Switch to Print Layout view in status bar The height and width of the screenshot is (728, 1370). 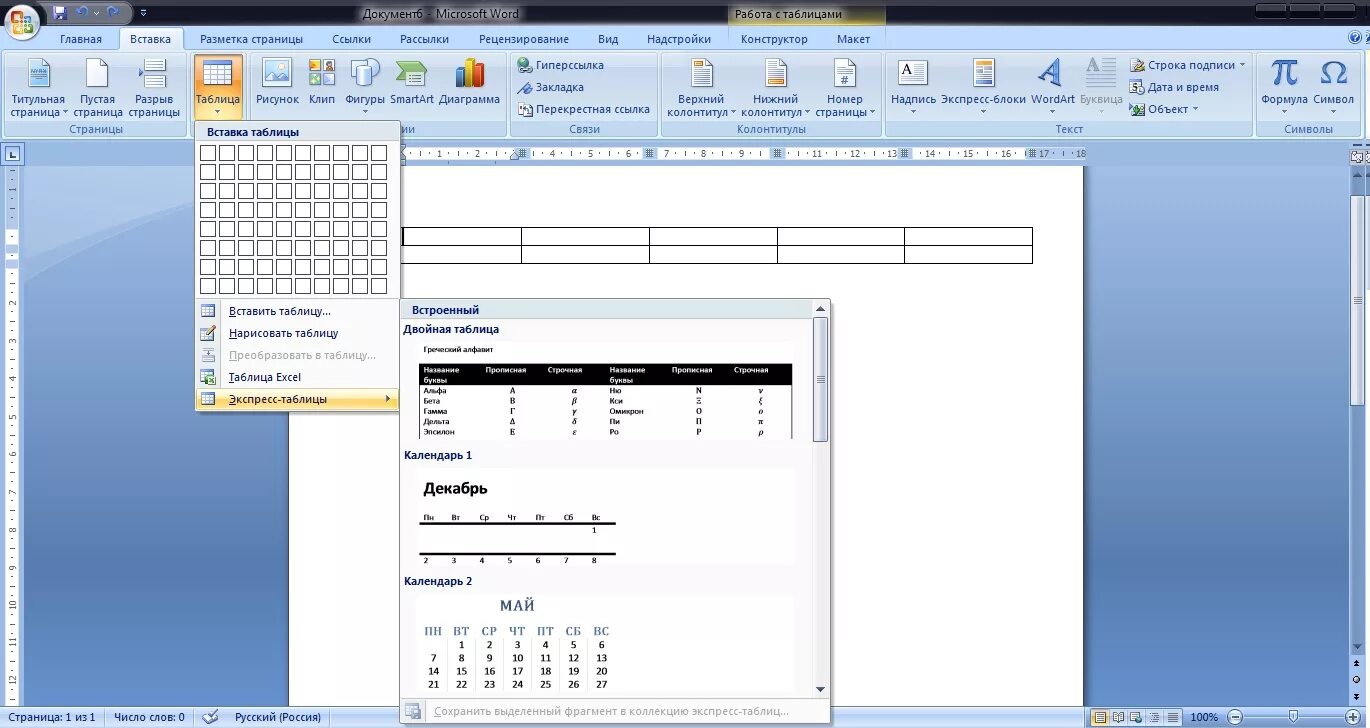pos(1100,717)
